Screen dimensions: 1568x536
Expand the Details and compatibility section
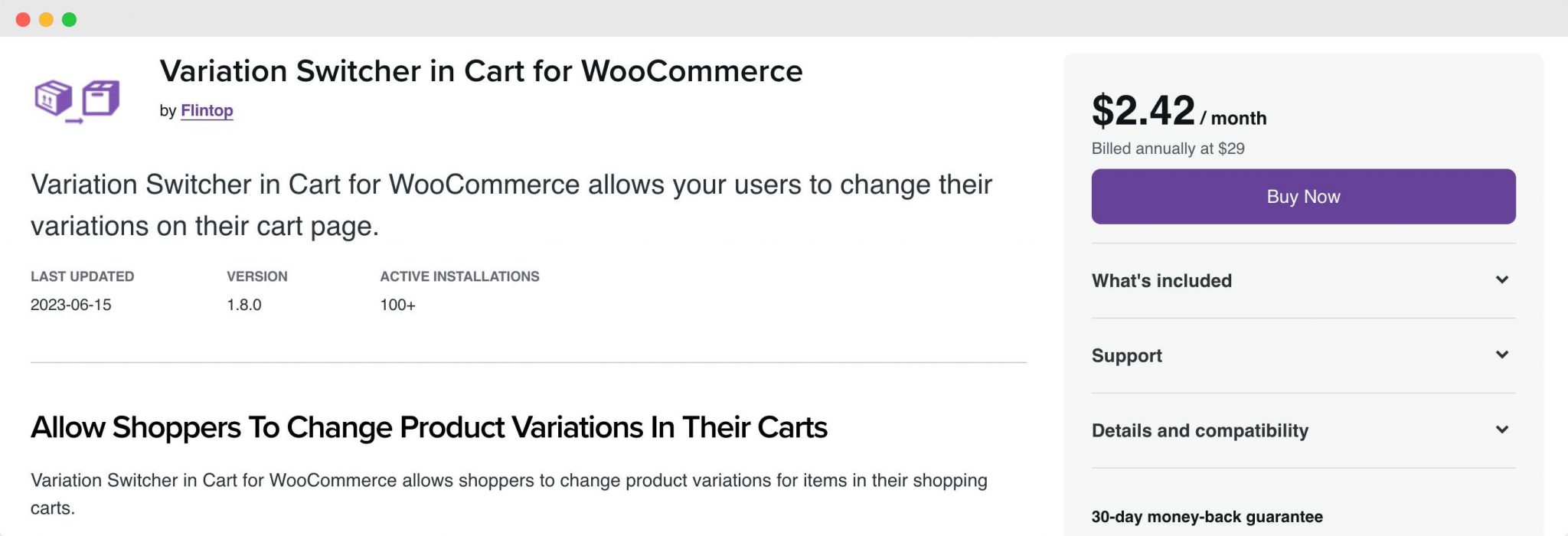click(x=1200, y=430)
